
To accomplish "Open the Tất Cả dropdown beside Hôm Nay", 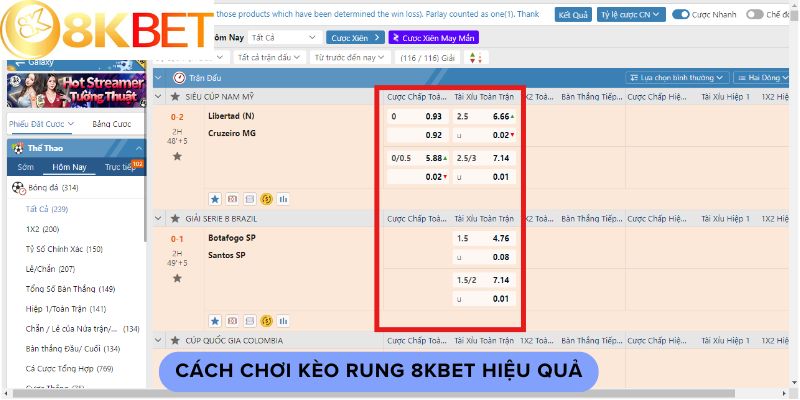I will (285, 38).
